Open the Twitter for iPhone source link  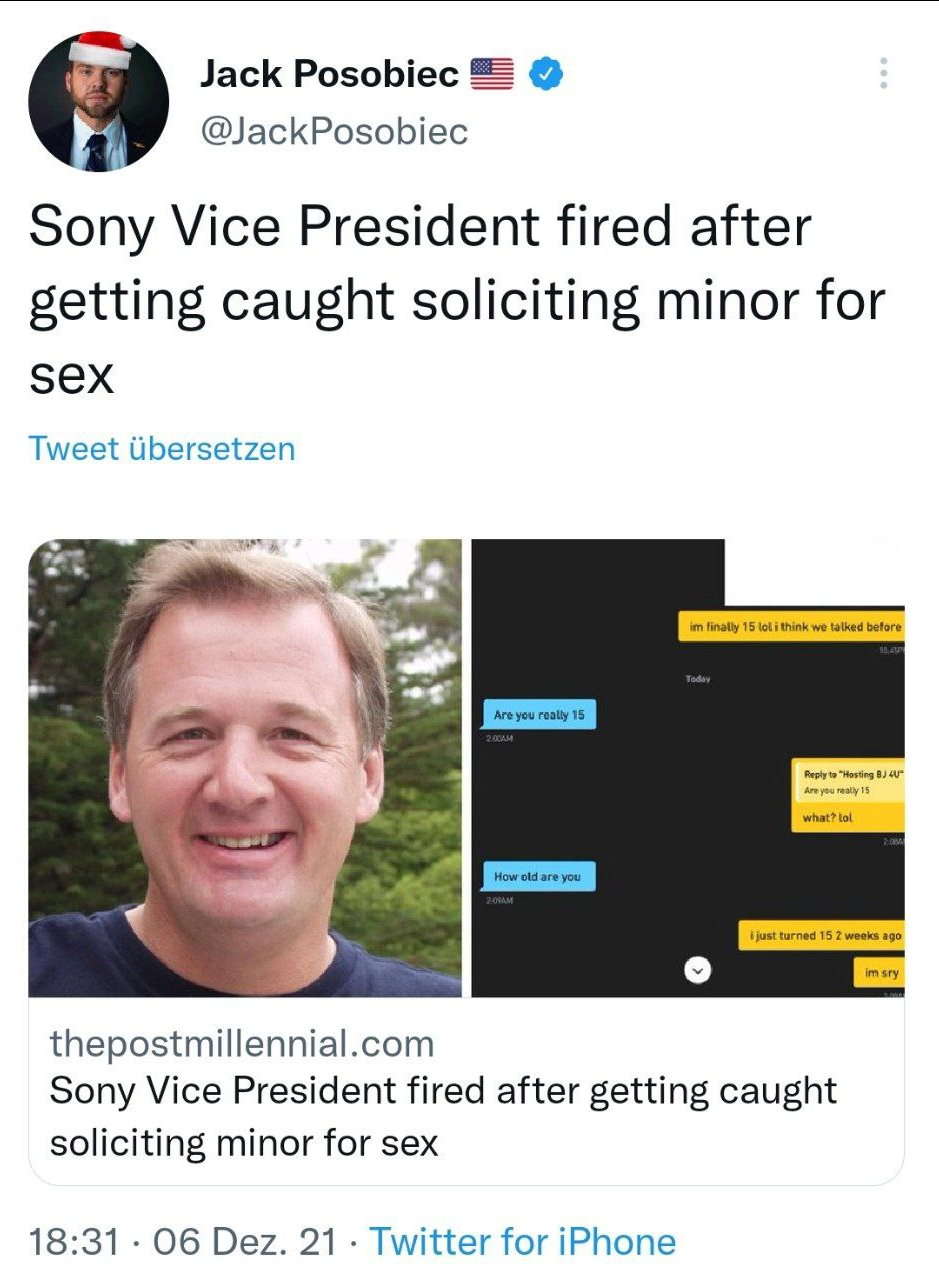click(x=523, y=1242)
